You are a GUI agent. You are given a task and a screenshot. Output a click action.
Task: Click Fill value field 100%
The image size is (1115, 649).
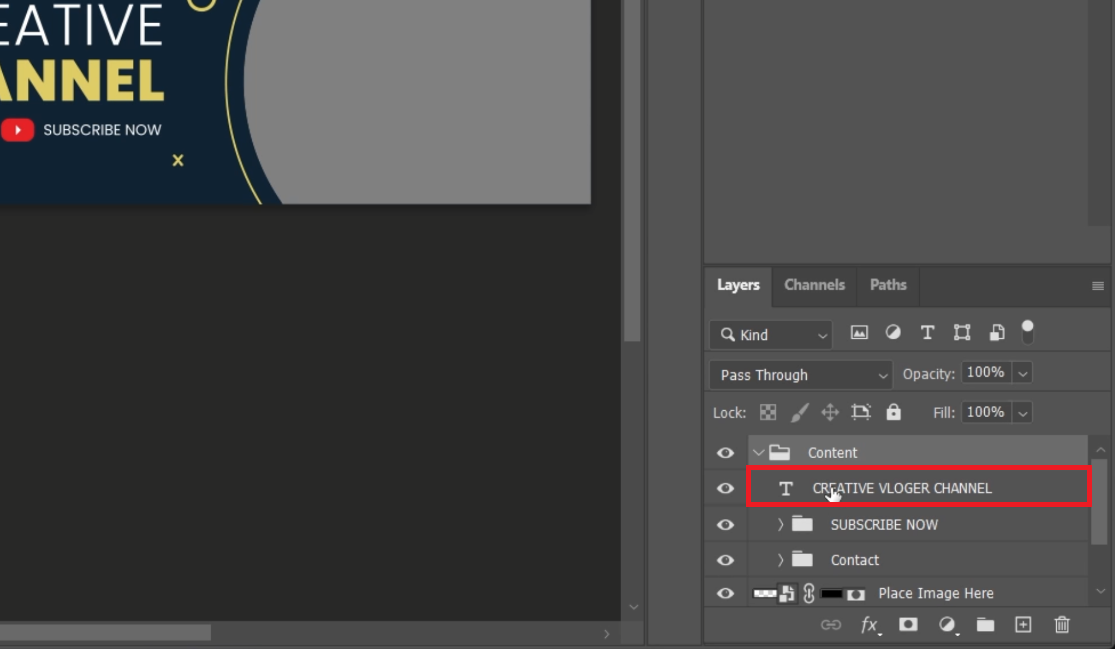click(x=986, y=412)
